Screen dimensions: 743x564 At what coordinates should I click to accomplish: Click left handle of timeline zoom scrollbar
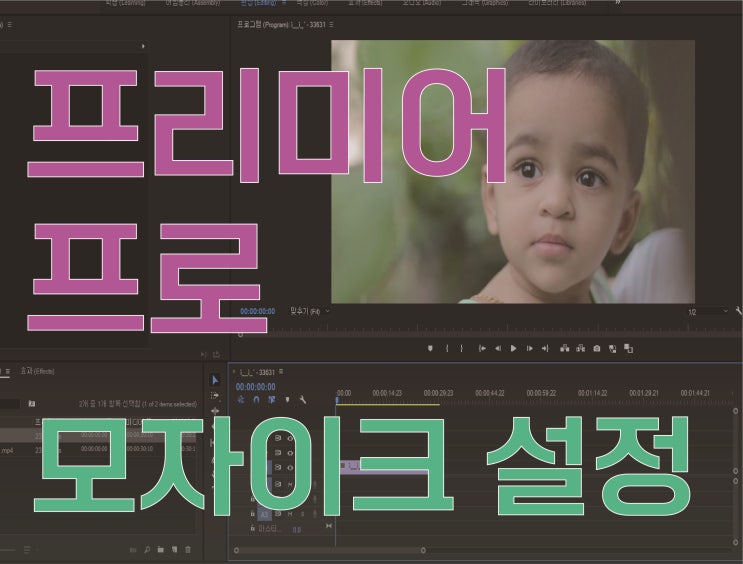[x=236, y=550]
